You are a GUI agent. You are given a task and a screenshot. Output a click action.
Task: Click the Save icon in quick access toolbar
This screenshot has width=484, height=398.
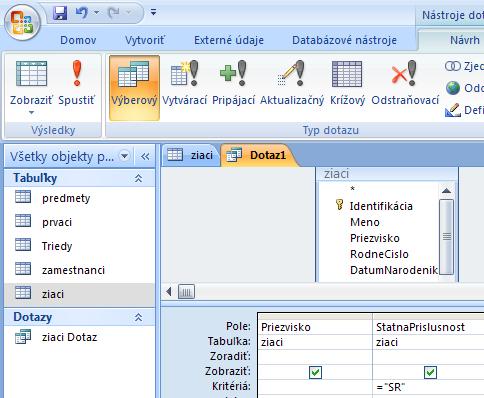(60, 13)
